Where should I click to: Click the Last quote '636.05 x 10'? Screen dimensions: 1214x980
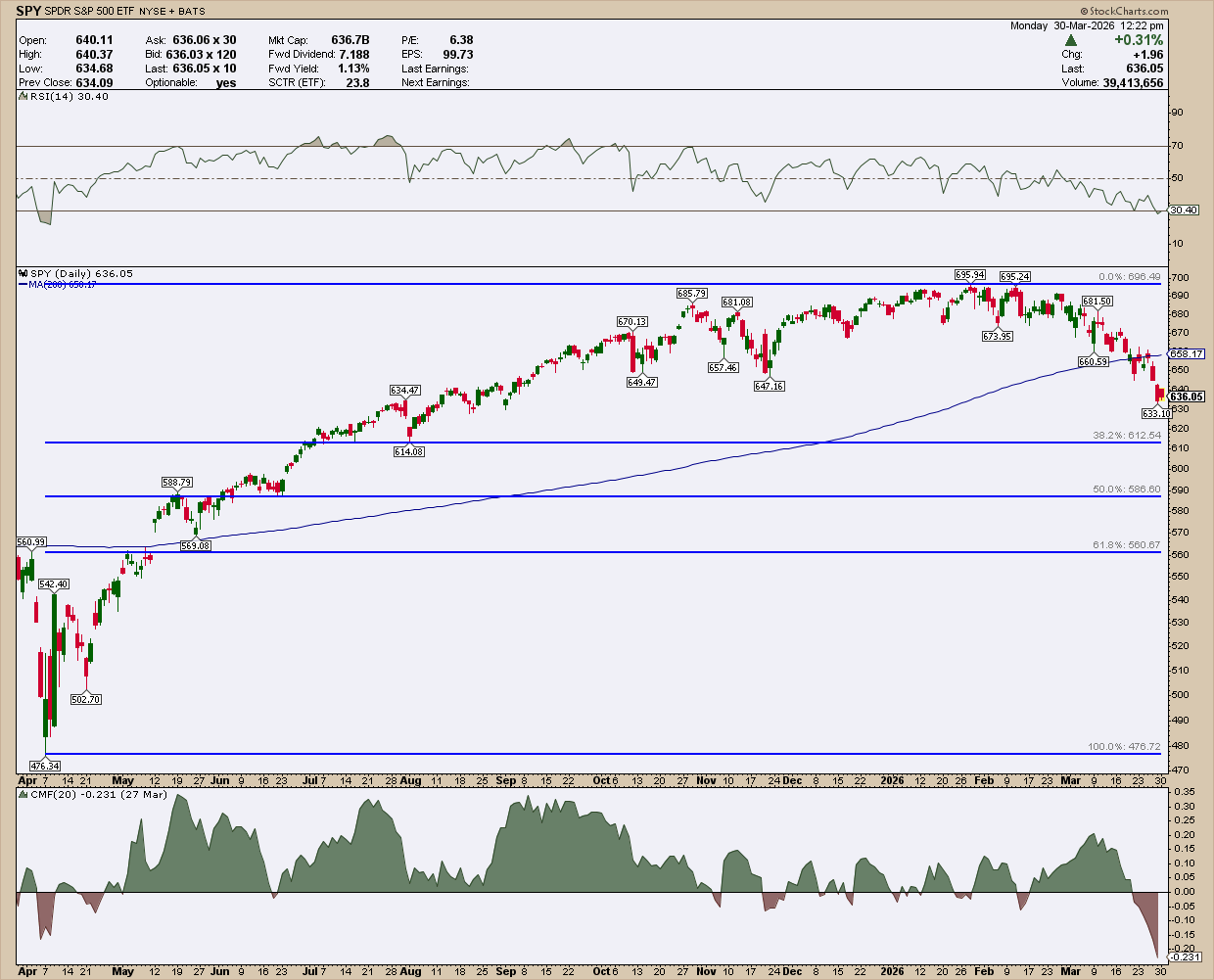(204, 69)
